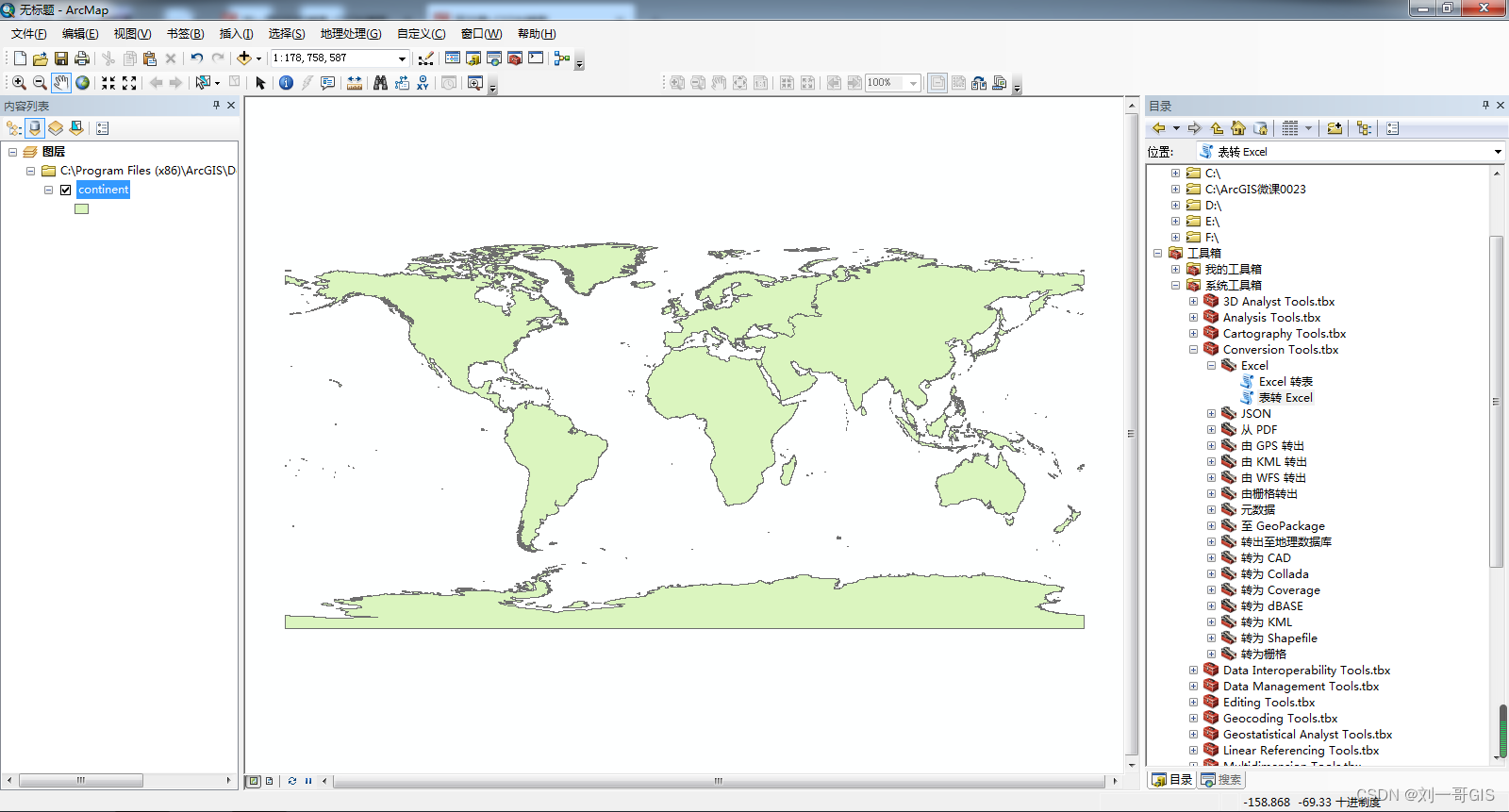Select 转为 Shapefile toolset
This screenshot has height=812, width=1509.
(x=1278, y=638)
